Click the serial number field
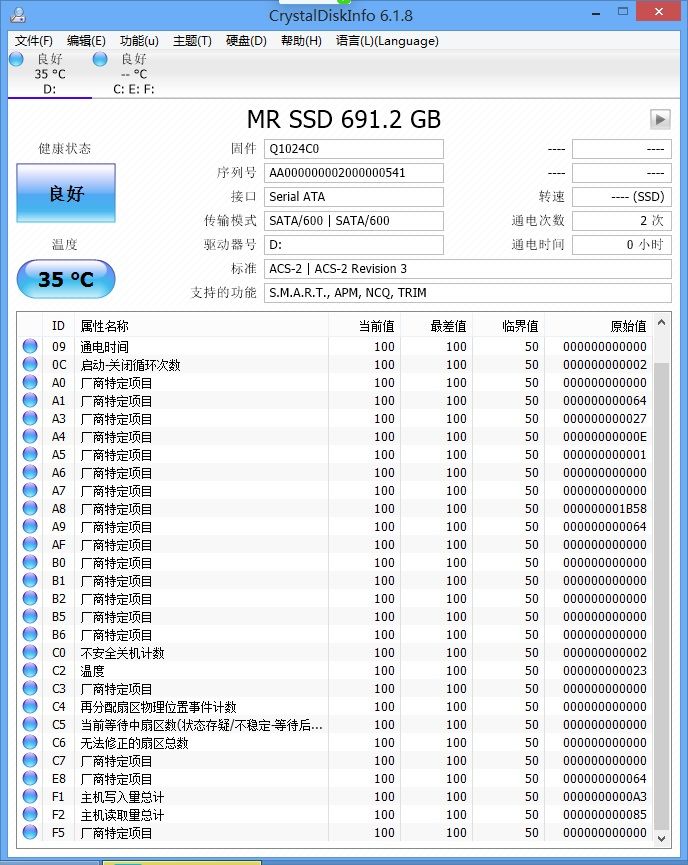The height and width of the screenshot is (865, 688). [354, 173]
